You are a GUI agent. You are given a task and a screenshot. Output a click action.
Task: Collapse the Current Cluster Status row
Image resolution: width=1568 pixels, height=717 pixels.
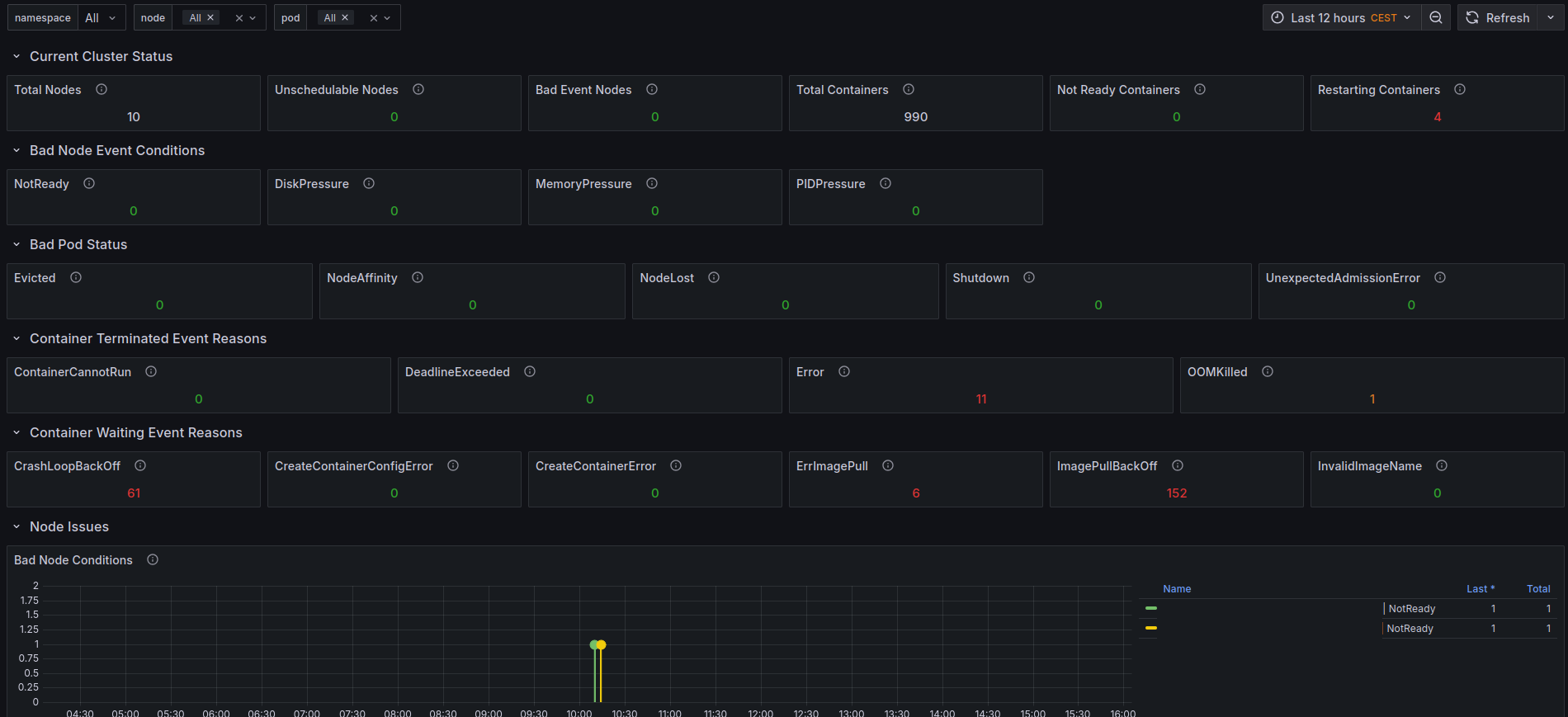click(17, 56)
